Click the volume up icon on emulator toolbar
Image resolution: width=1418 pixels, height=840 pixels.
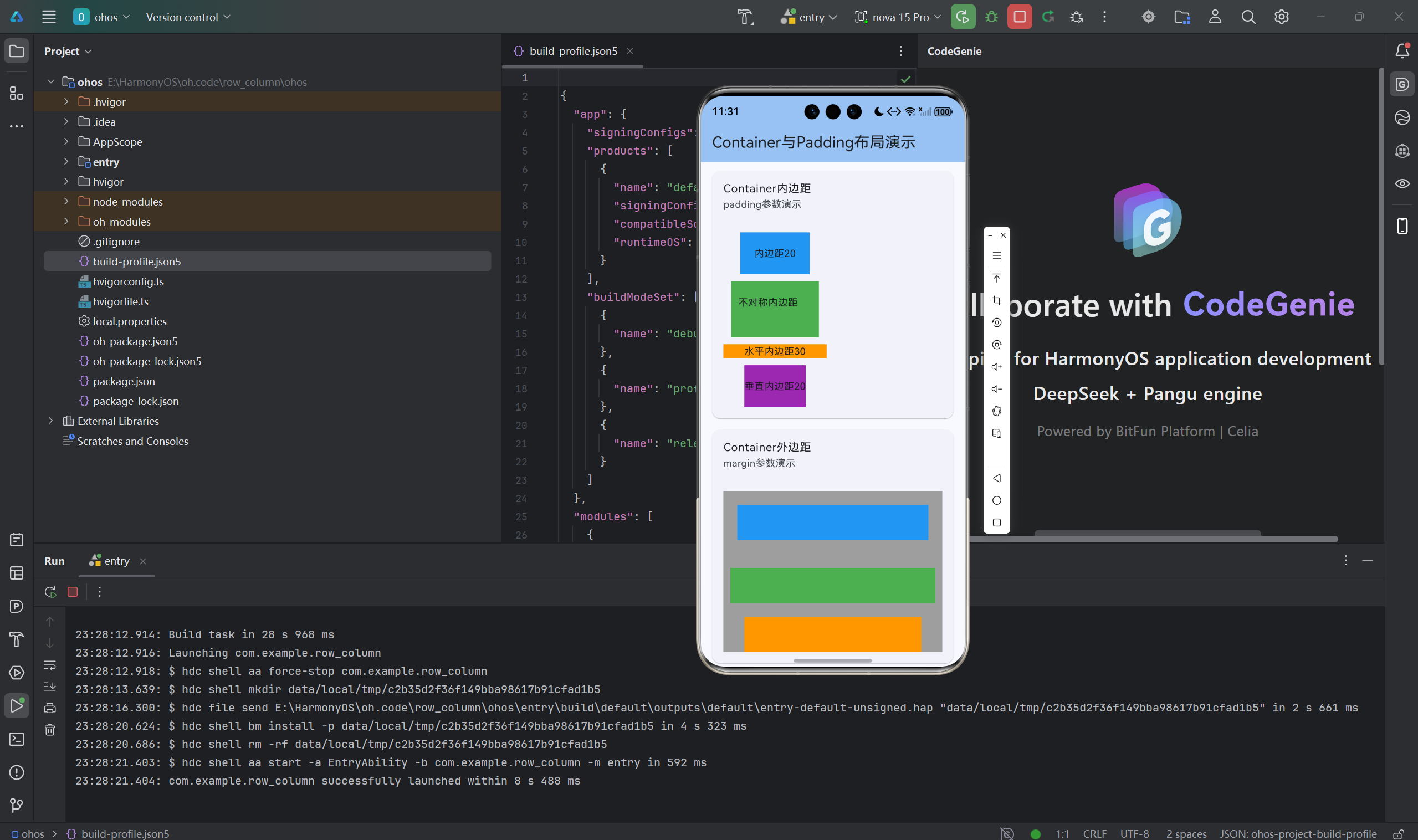[x=996, y=367]
